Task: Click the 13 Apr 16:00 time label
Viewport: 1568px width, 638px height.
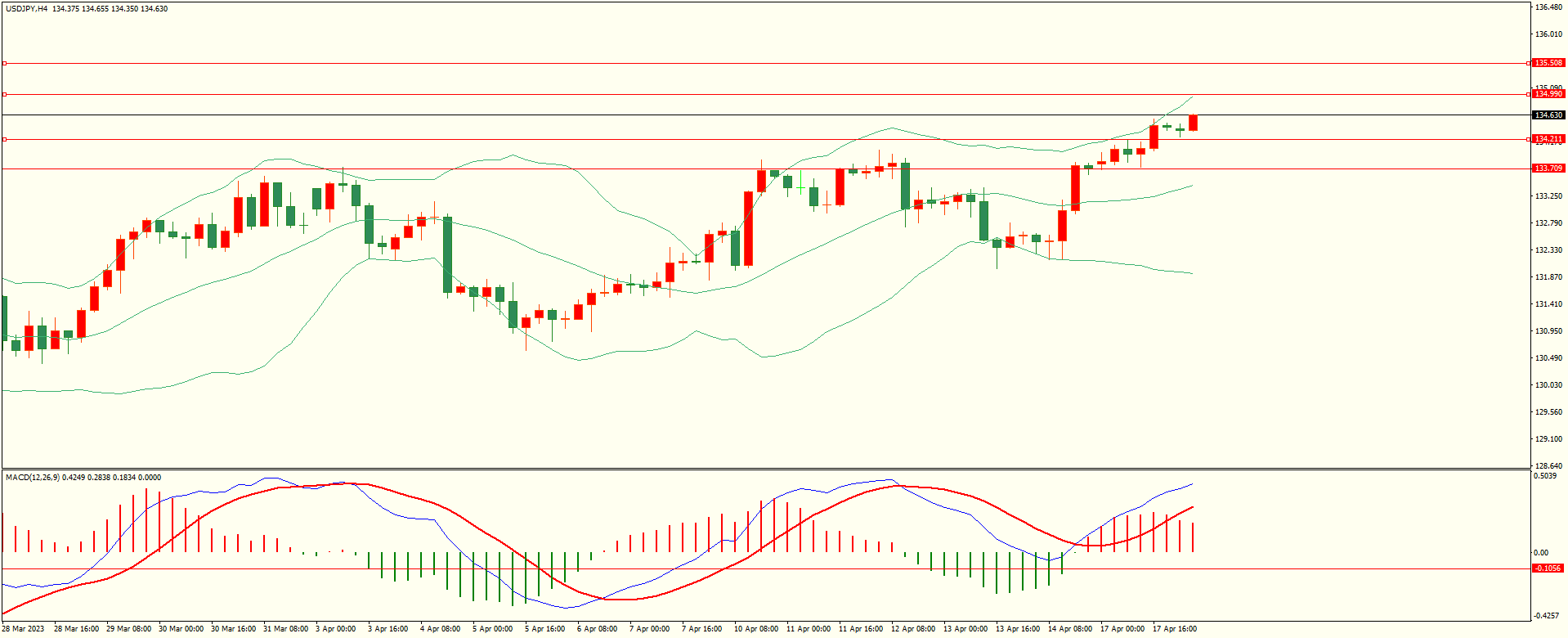Action: coord(1018,629)
